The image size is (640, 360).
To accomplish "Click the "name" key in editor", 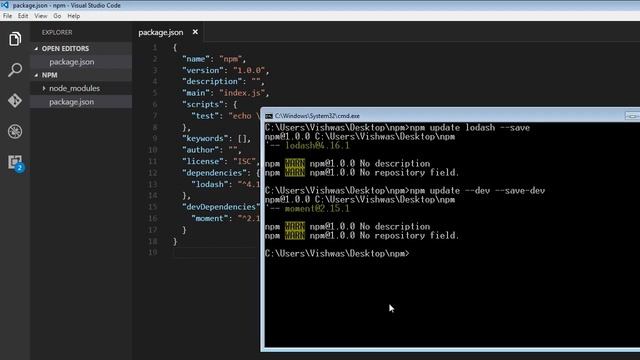I will (x=196, y=59).
